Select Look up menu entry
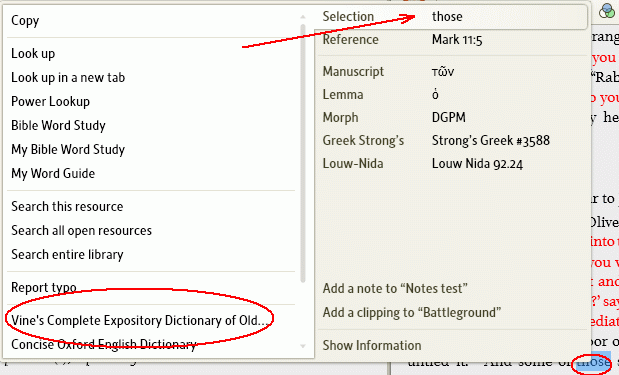 (x=33, y=53)
